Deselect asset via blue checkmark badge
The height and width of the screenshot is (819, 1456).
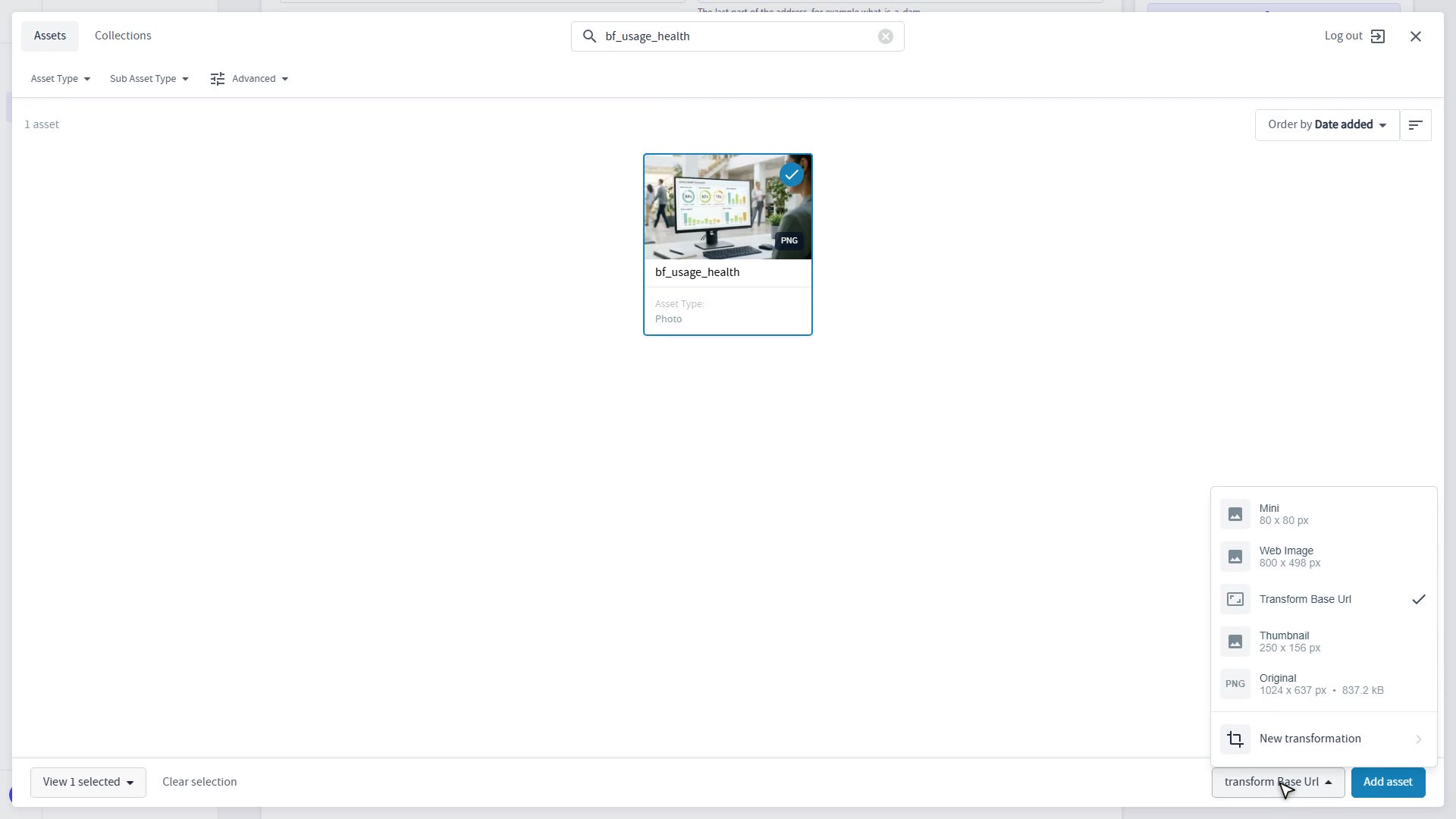[x=791, y=174]
